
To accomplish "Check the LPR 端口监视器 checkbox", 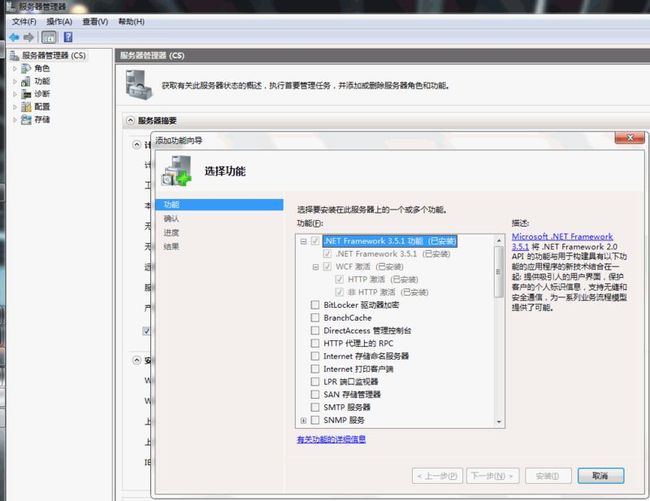I will pyautogui.click(x=315, y=382).
